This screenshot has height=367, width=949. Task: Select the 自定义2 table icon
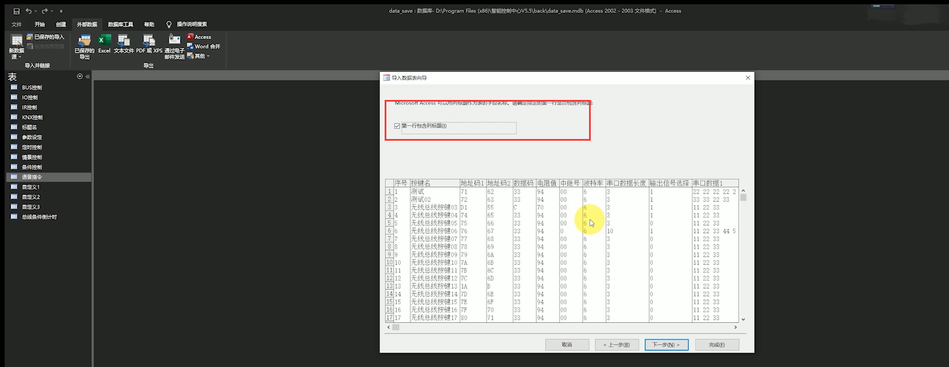click(x=14, y=197)
